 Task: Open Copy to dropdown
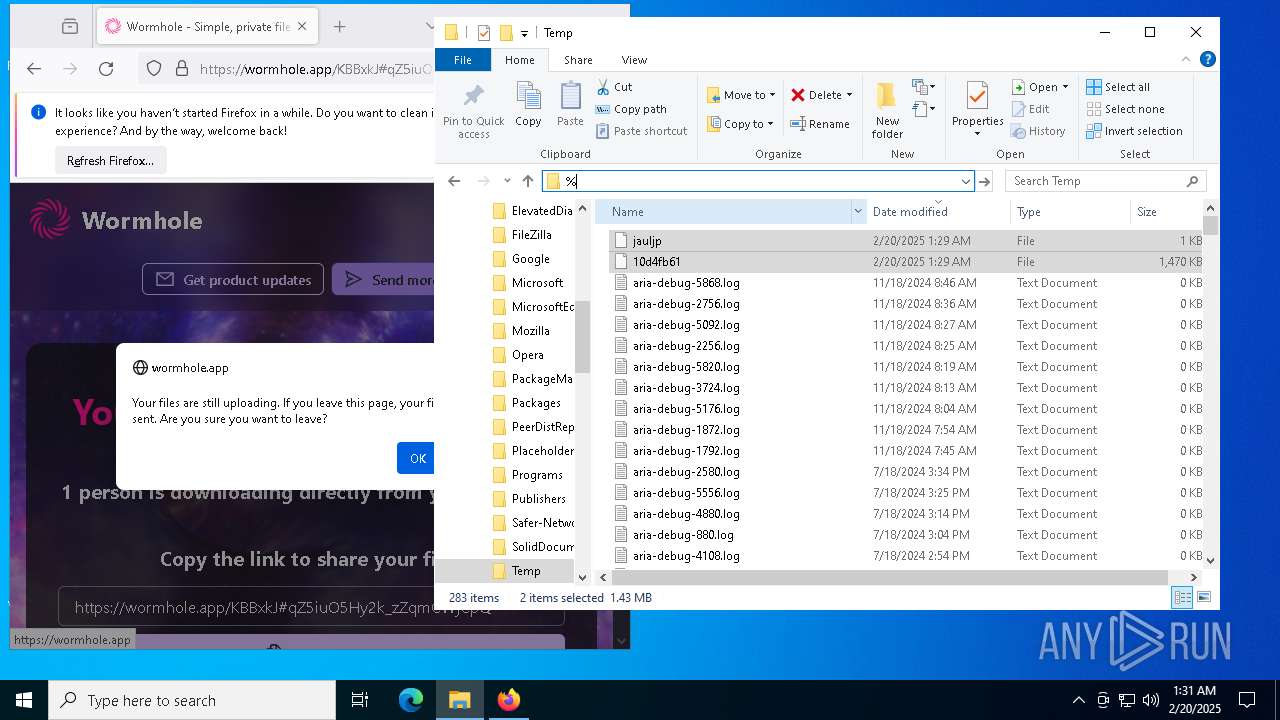coord(741,124)
